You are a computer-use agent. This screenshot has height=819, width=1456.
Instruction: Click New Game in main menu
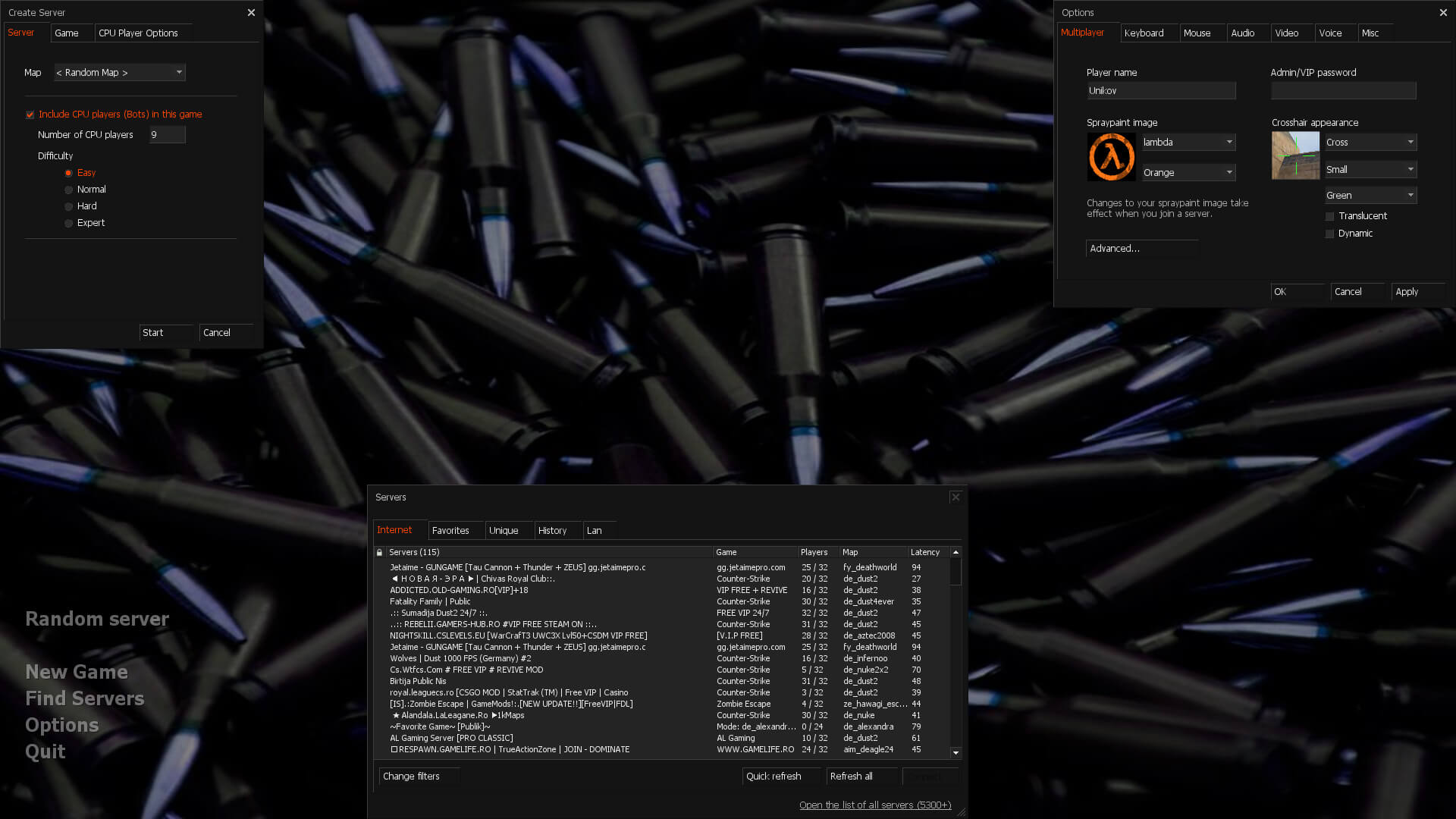point(77,672)
